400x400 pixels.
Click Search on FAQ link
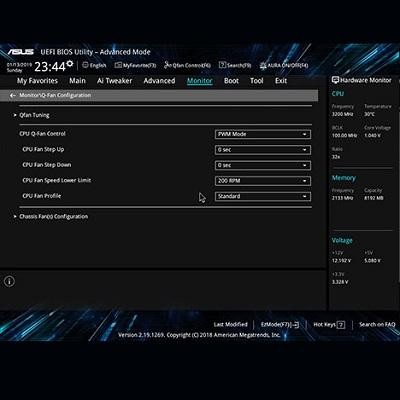coord(377,325)
